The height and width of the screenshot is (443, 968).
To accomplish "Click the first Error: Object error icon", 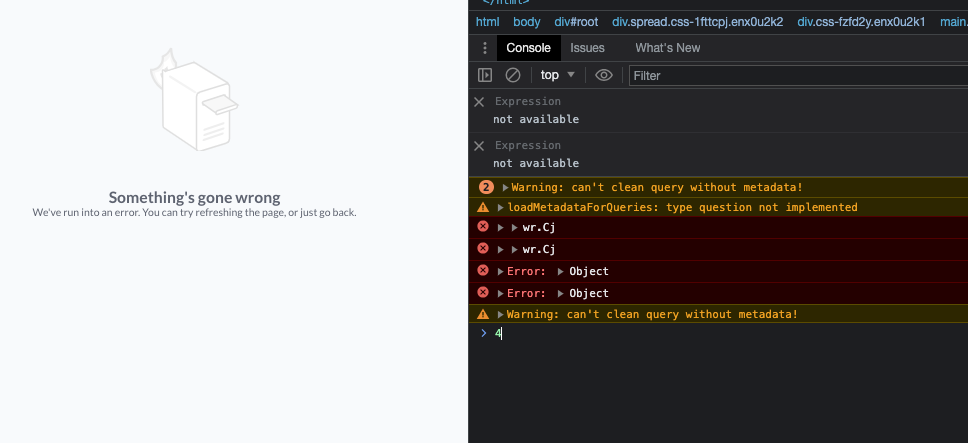I will [483, 270].
